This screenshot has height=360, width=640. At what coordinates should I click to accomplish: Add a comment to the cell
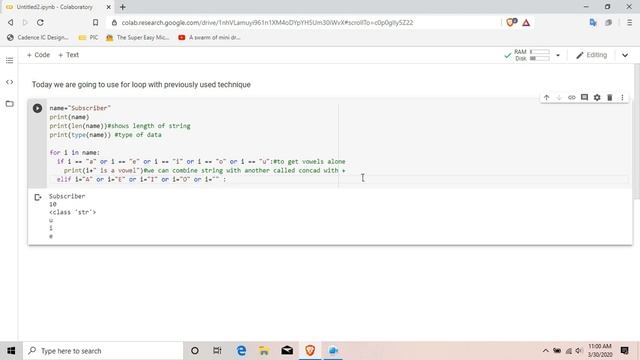click(584, 98)
